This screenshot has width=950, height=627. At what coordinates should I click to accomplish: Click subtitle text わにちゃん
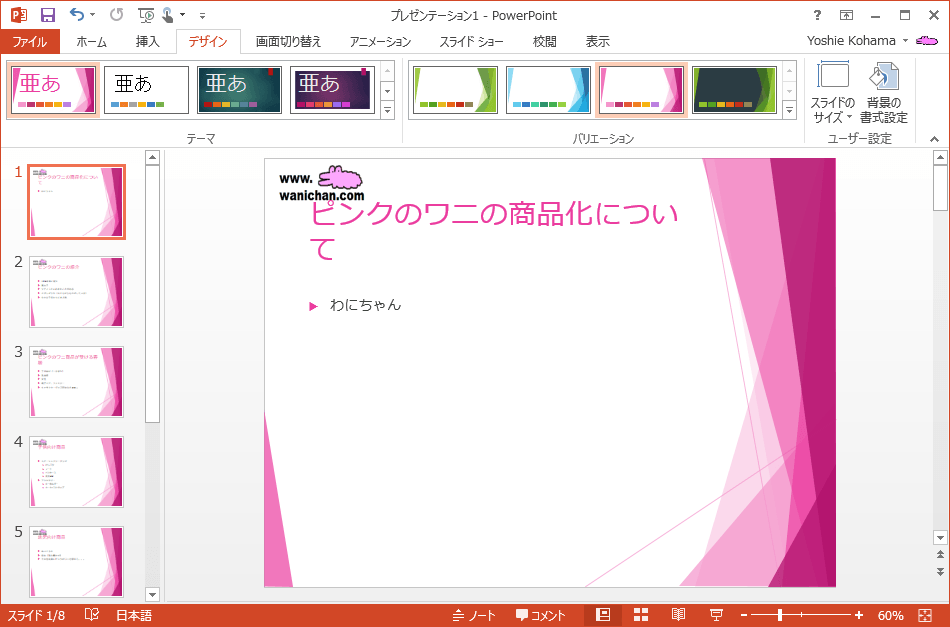(365, 305)
